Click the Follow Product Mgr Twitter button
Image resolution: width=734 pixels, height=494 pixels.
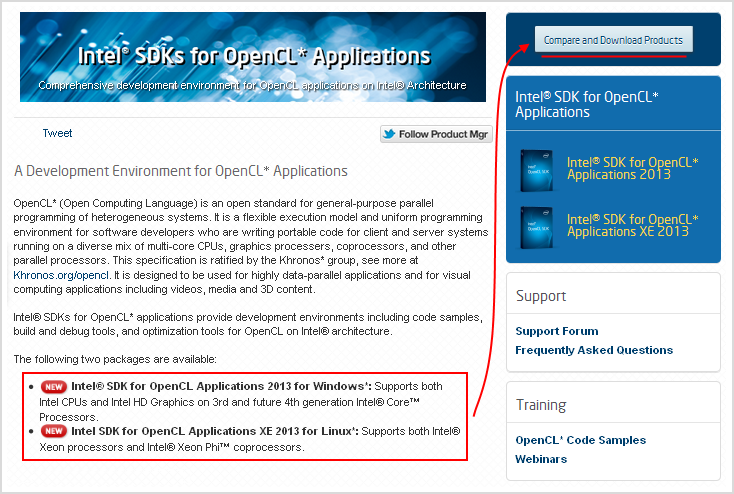coord(436,134)
